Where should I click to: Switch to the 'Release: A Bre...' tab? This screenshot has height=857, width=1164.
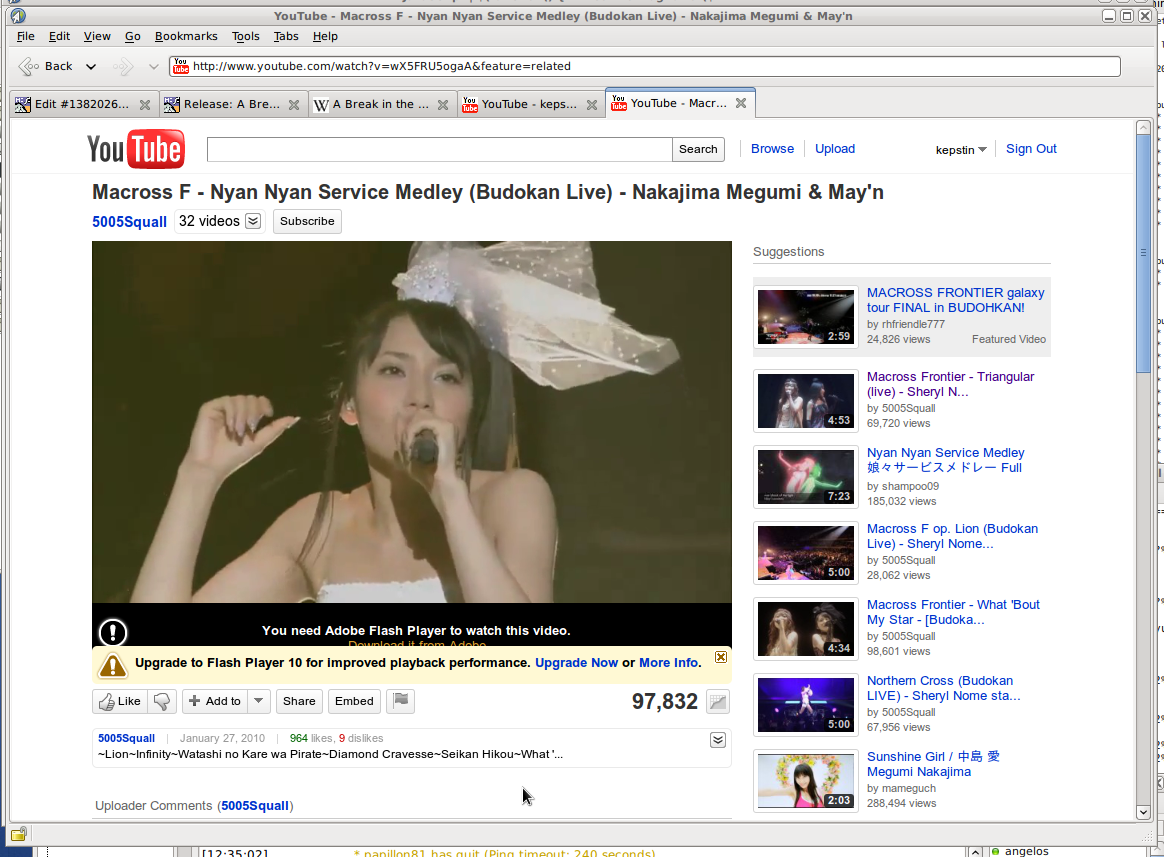232,105
